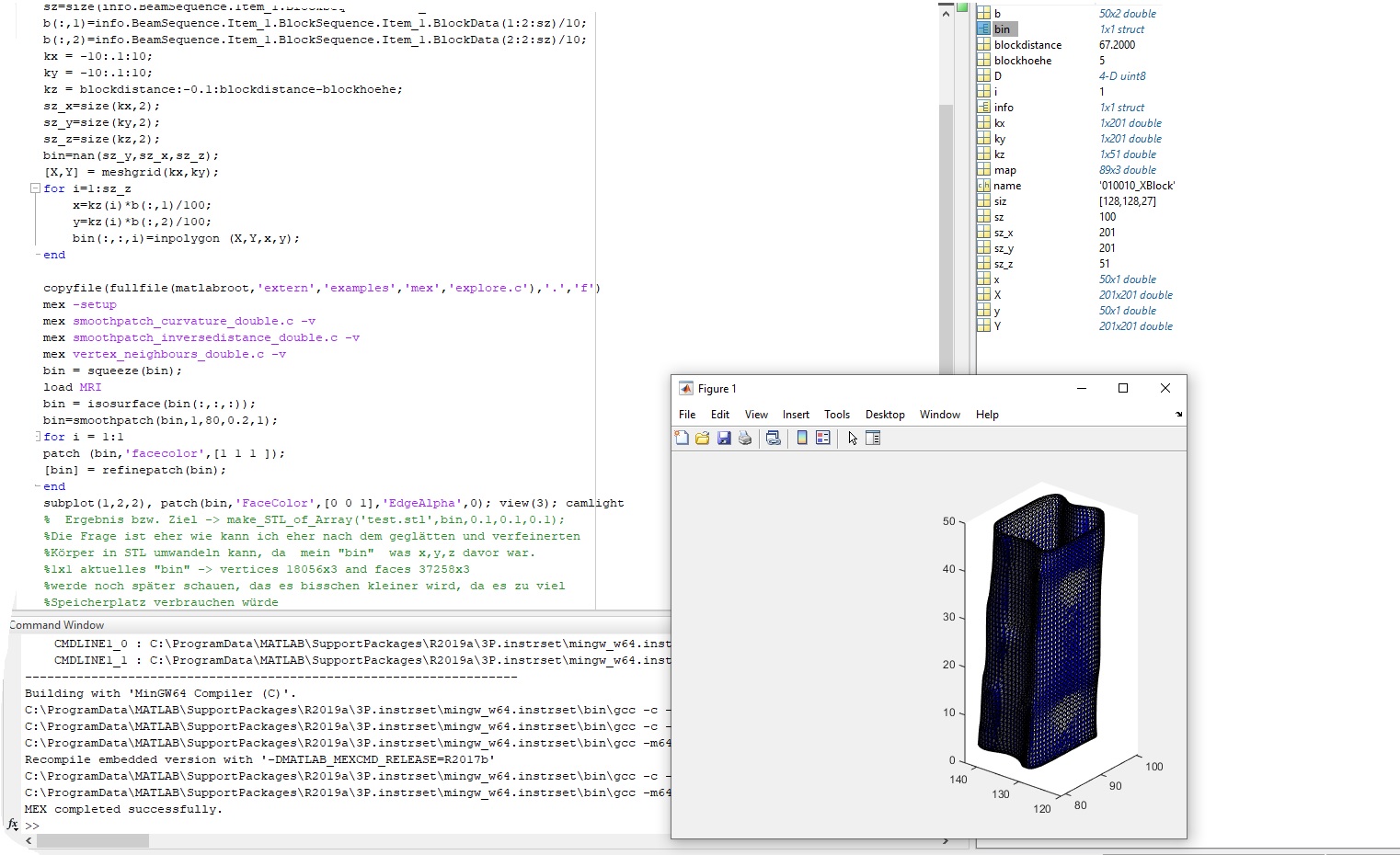Collapse the 'for i = 1:1' code block
This screenshot has height=855, width=1400.
point(36,437)
